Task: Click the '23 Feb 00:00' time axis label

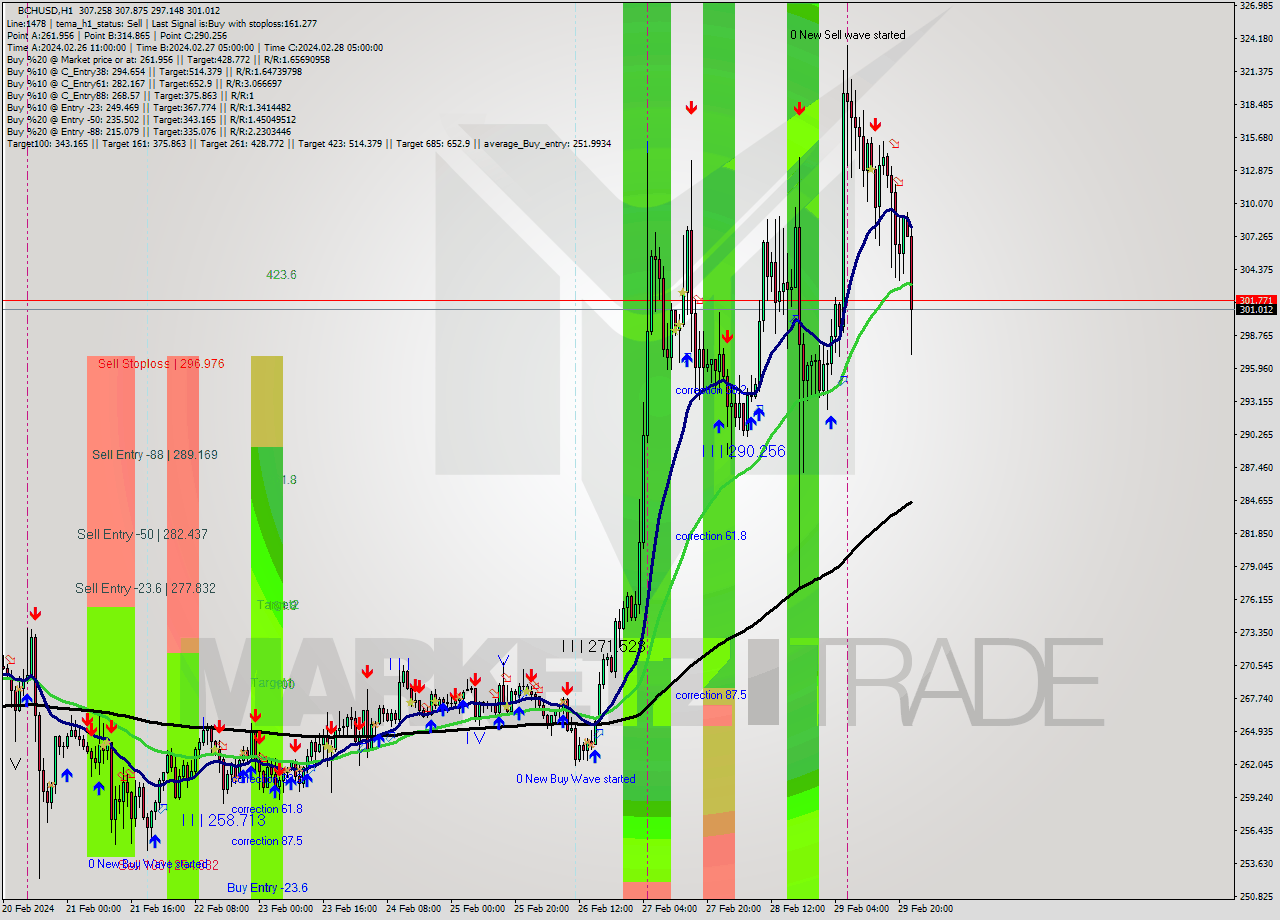Action: [285, 909]
